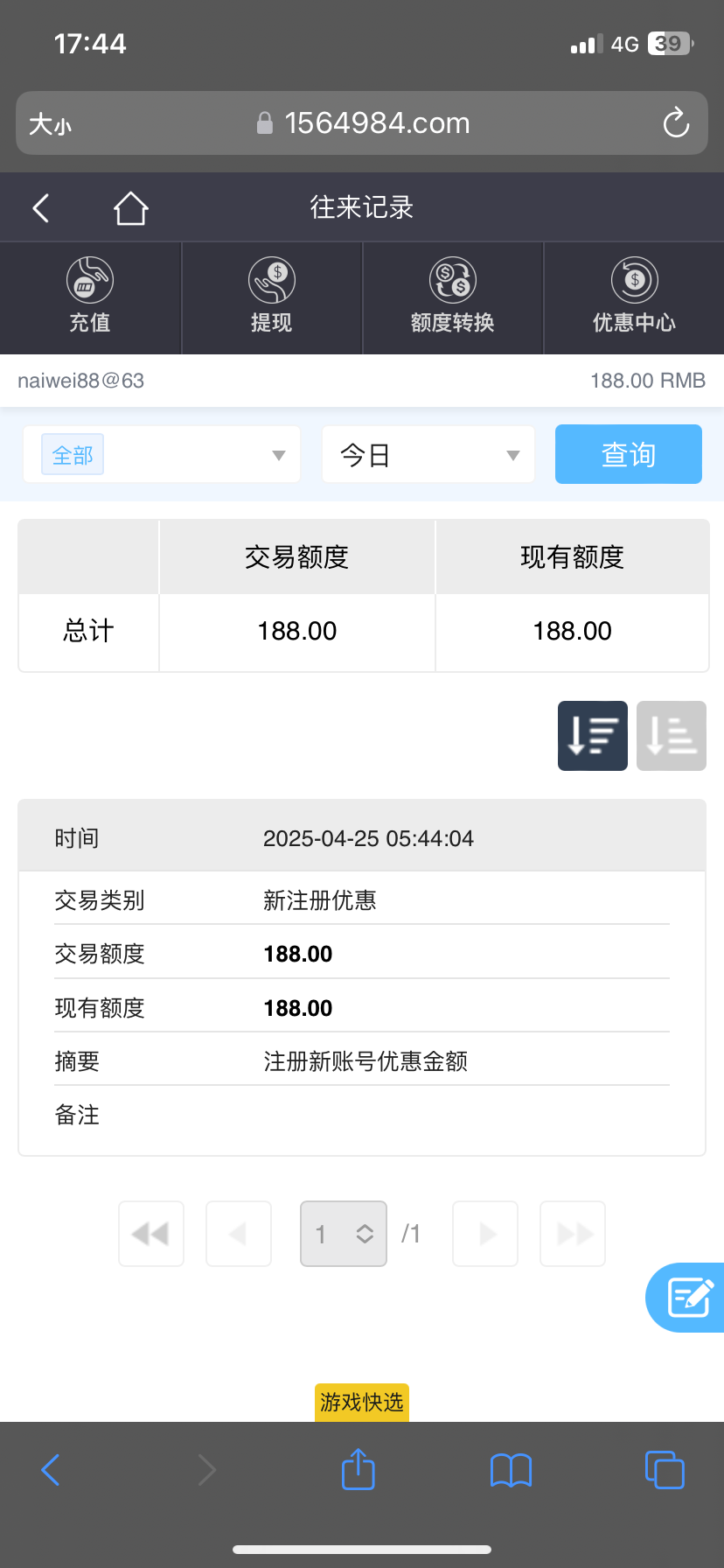Go back using header back arrow
This screenshot has width=724, height=1568.
click(41, 208)
